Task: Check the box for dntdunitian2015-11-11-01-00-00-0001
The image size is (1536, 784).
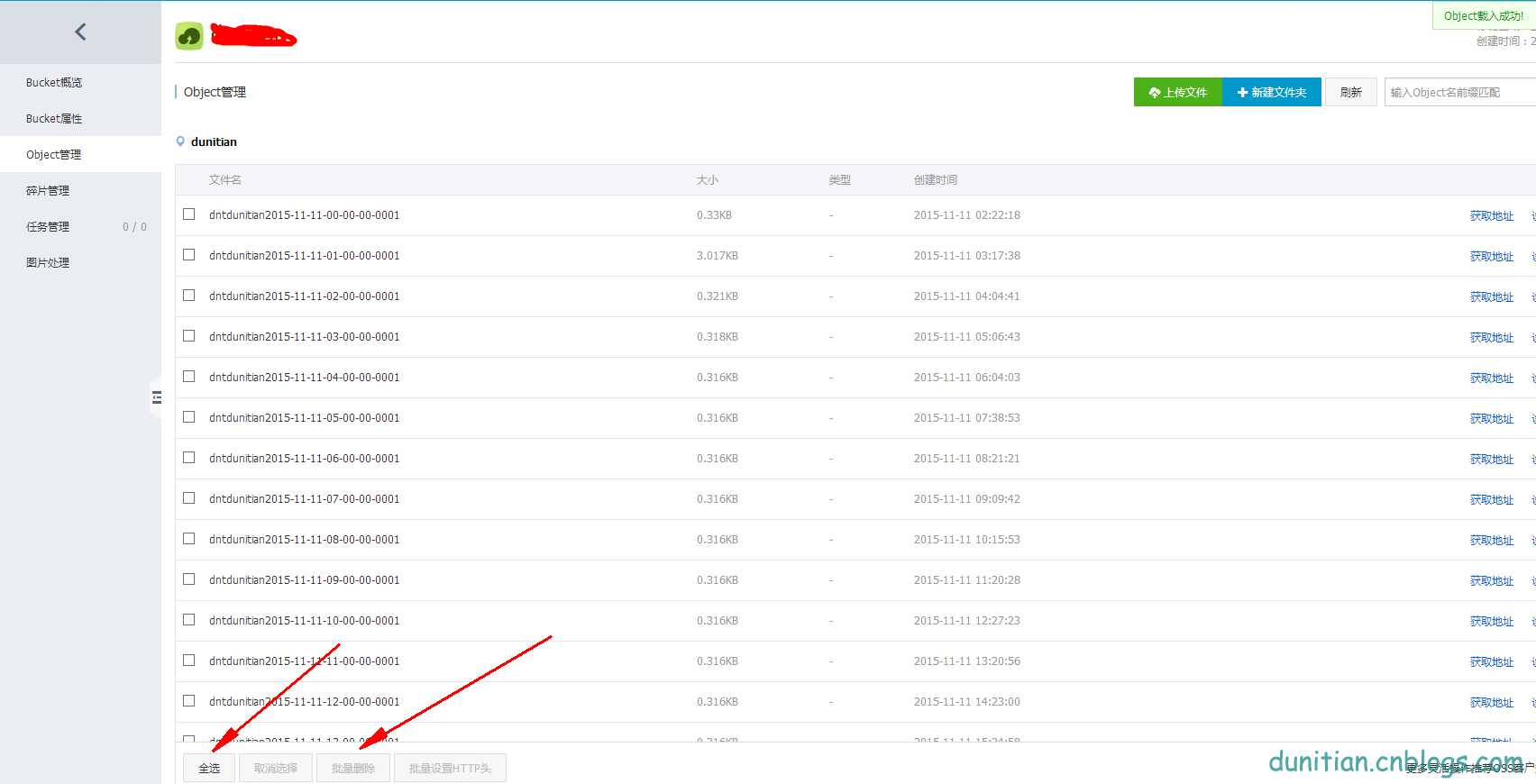Action: tap(189, 255)
